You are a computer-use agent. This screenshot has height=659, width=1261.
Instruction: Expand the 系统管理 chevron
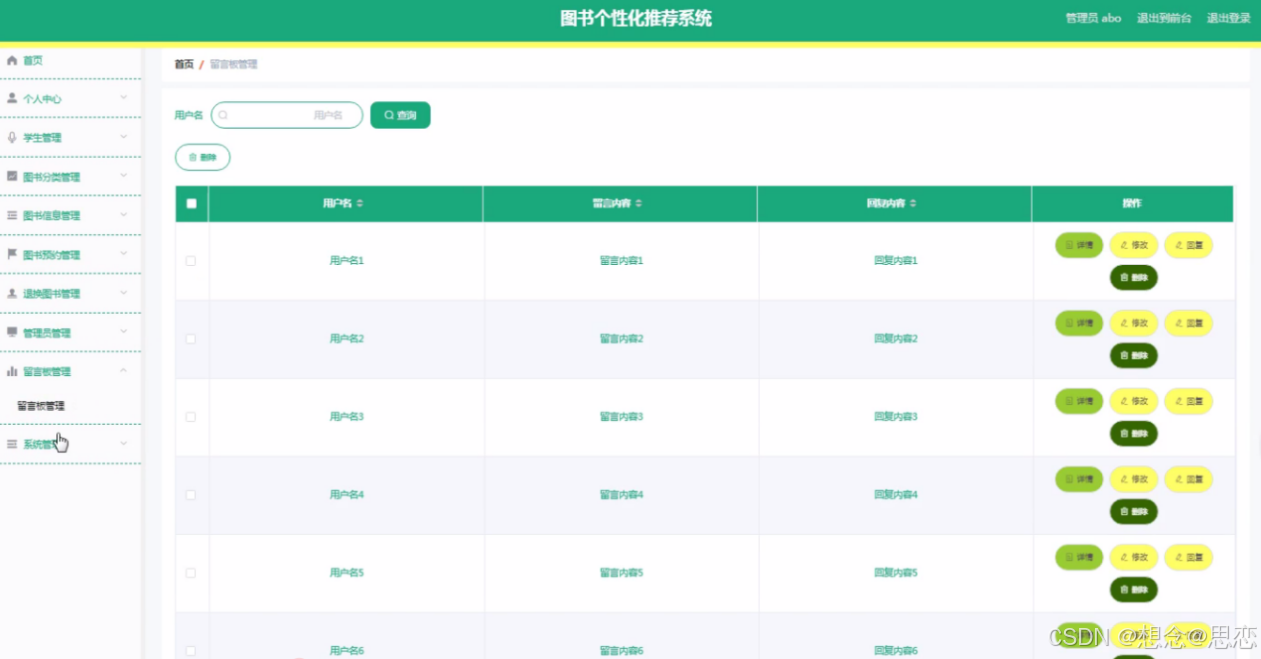point(124,443)
